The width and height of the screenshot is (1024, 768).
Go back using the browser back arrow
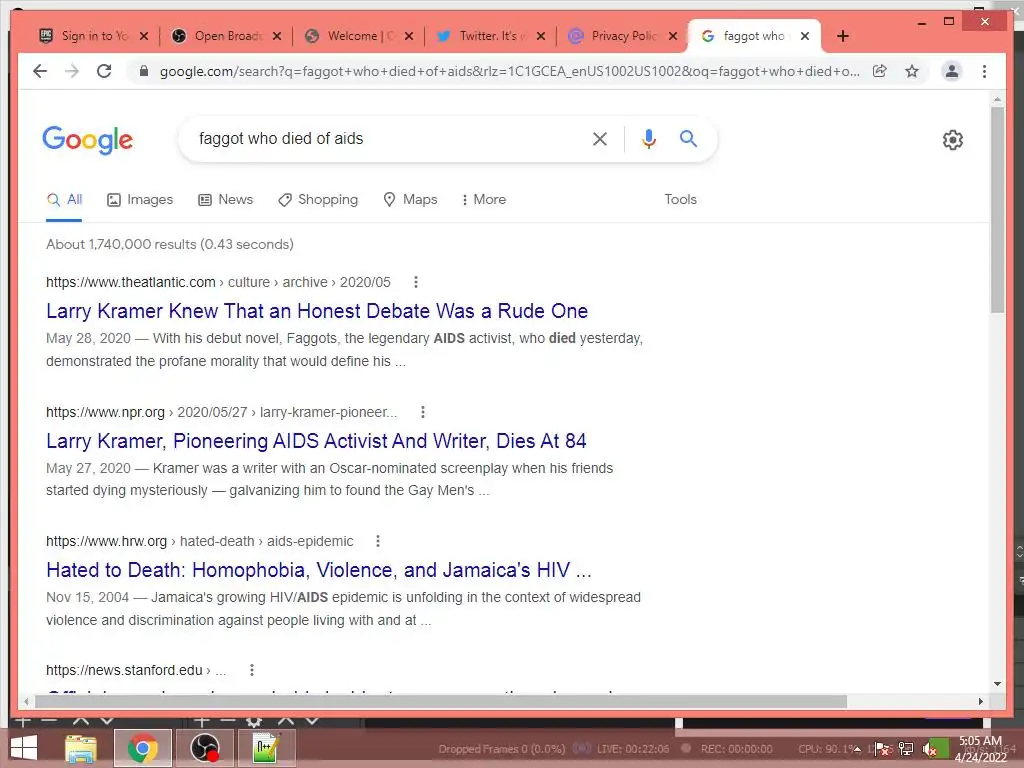click(x=40, y=71)
